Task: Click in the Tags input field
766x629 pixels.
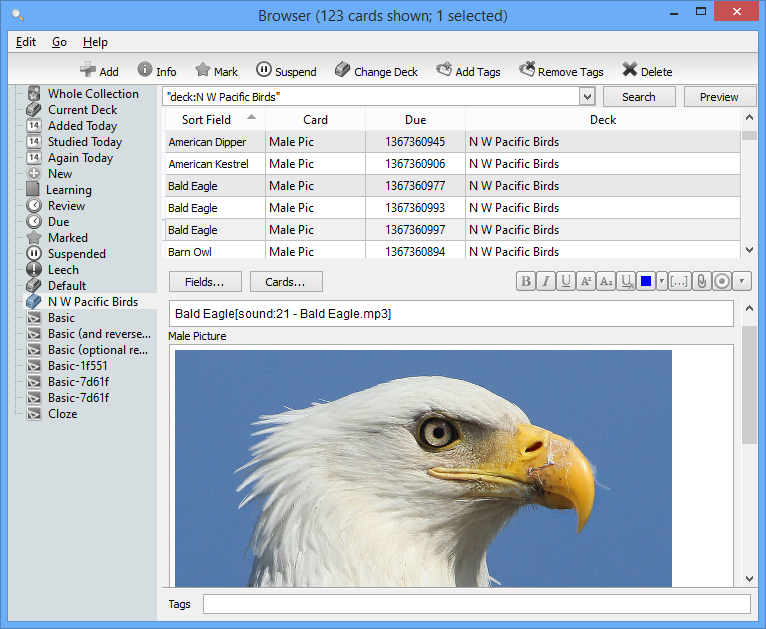Action: [x=477, y=604]
